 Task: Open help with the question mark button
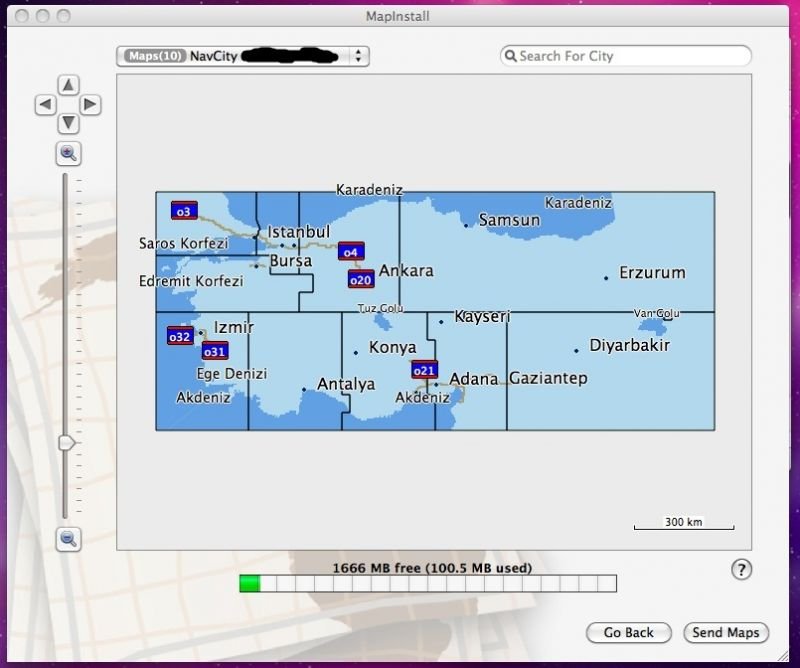(x=741, y=569)
